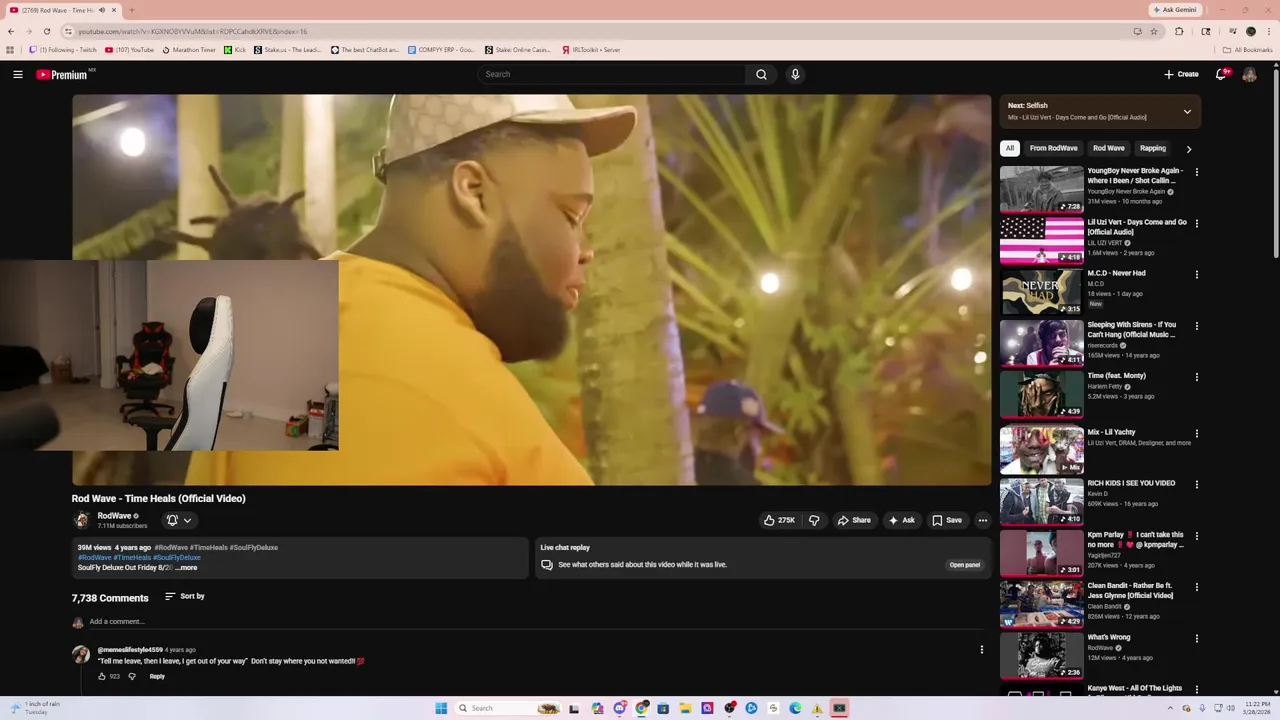Click Ask Gemini in Chrome
Image resolution: width=1280 pixels, height=720 pixels.
[1175, 10]
